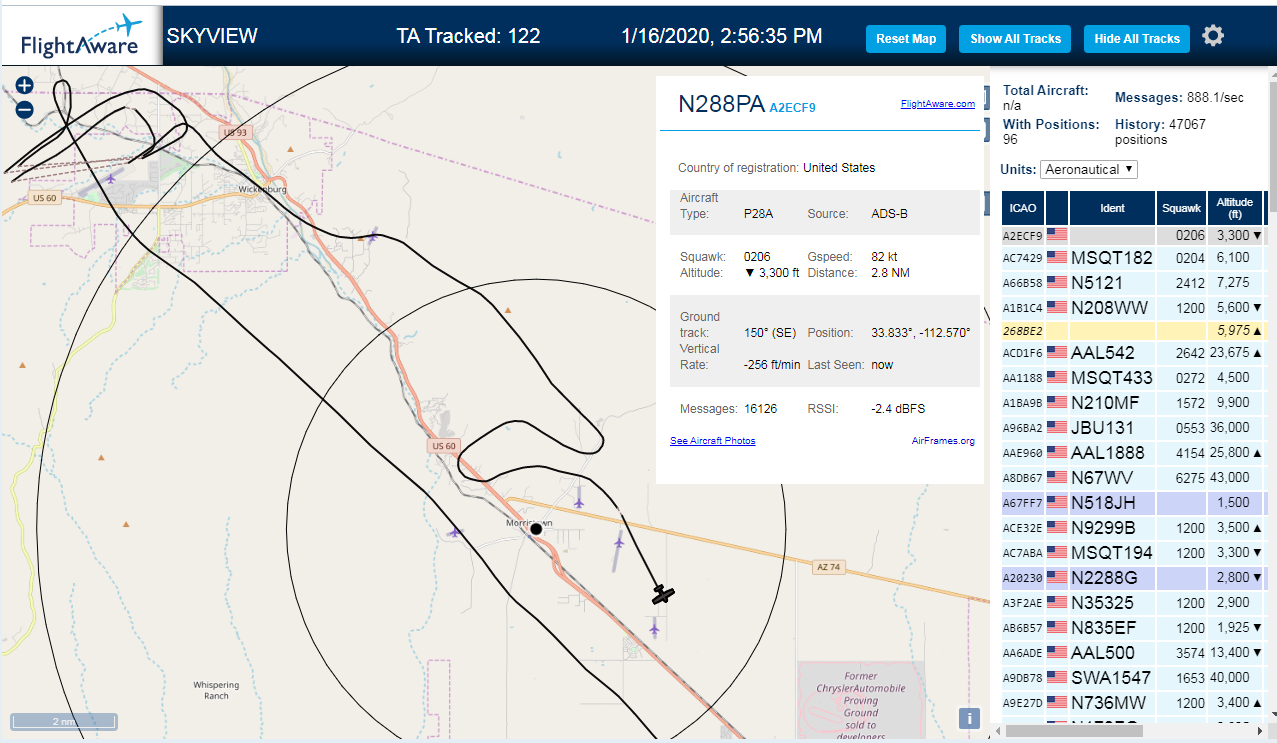Screen dimensions: 1277x743
Task: Show all aircraft tracks
Action: (1015, 39)
